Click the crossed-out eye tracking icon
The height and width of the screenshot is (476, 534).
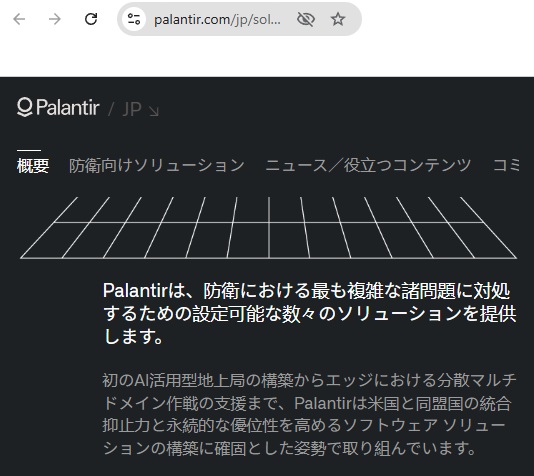305,19
